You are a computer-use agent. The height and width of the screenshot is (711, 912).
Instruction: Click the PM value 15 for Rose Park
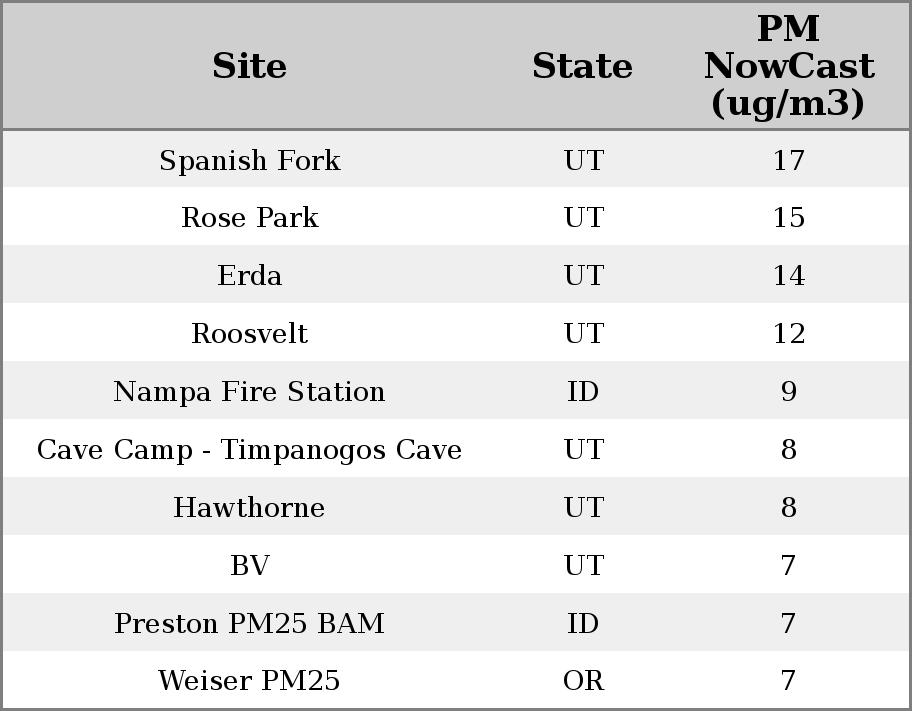[788, 218]
